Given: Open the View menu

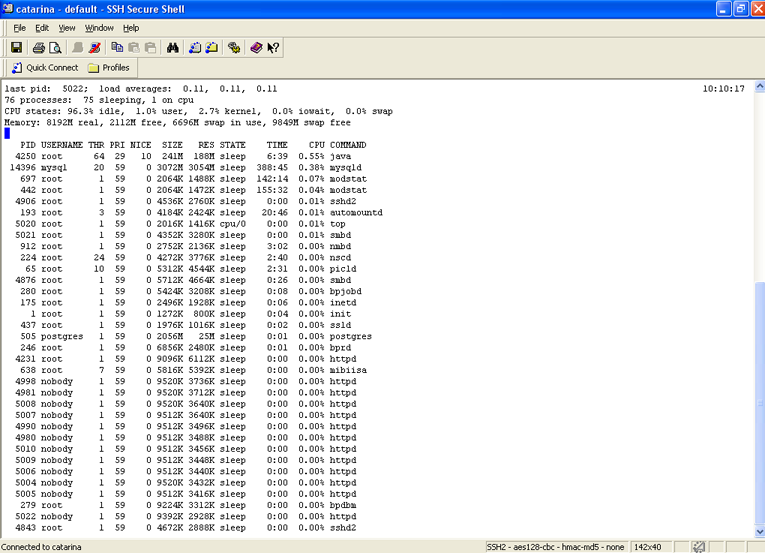Looking at the screenshot, I should (x=67, y=28).
